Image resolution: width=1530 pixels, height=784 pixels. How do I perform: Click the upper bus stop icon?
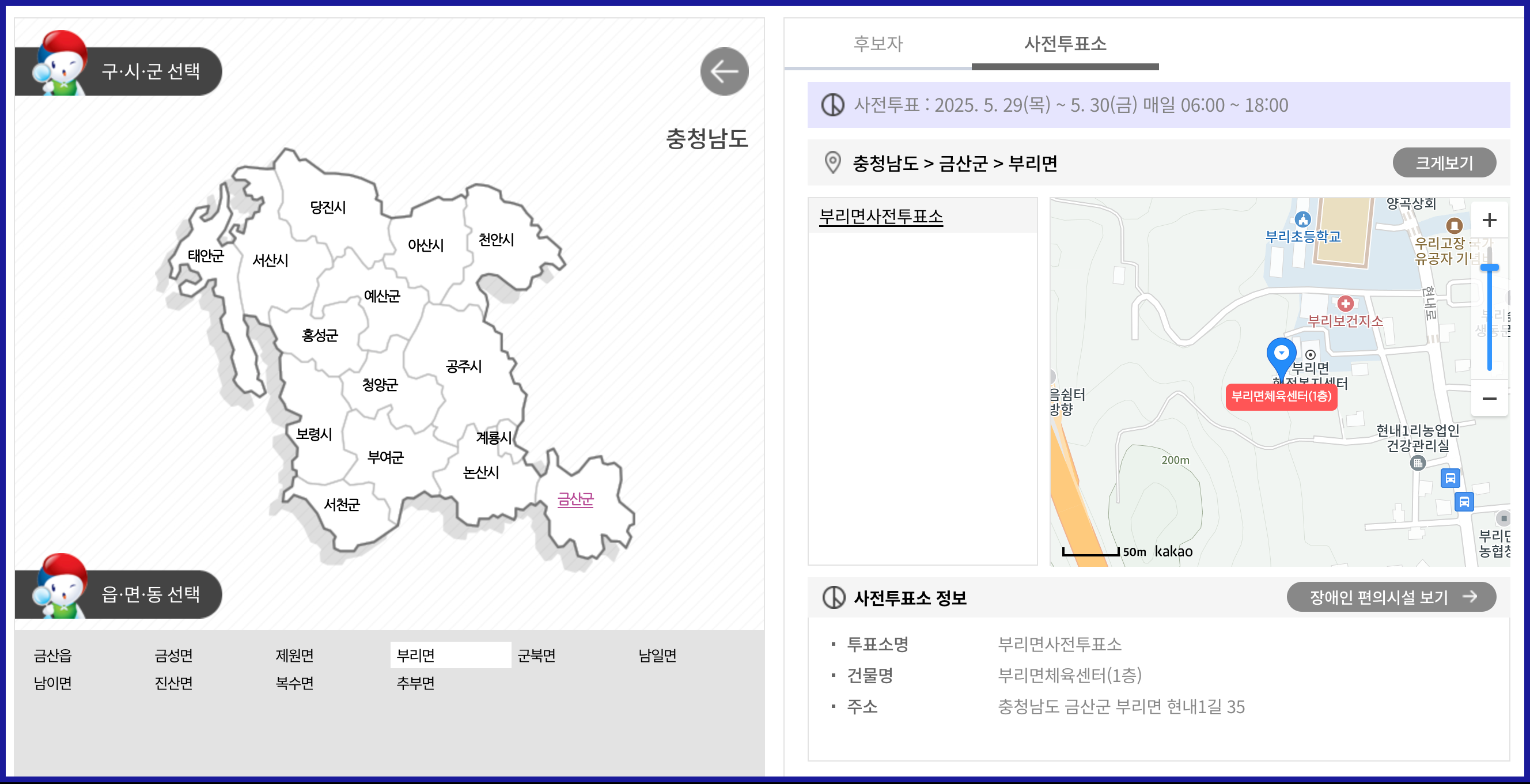1451,478
